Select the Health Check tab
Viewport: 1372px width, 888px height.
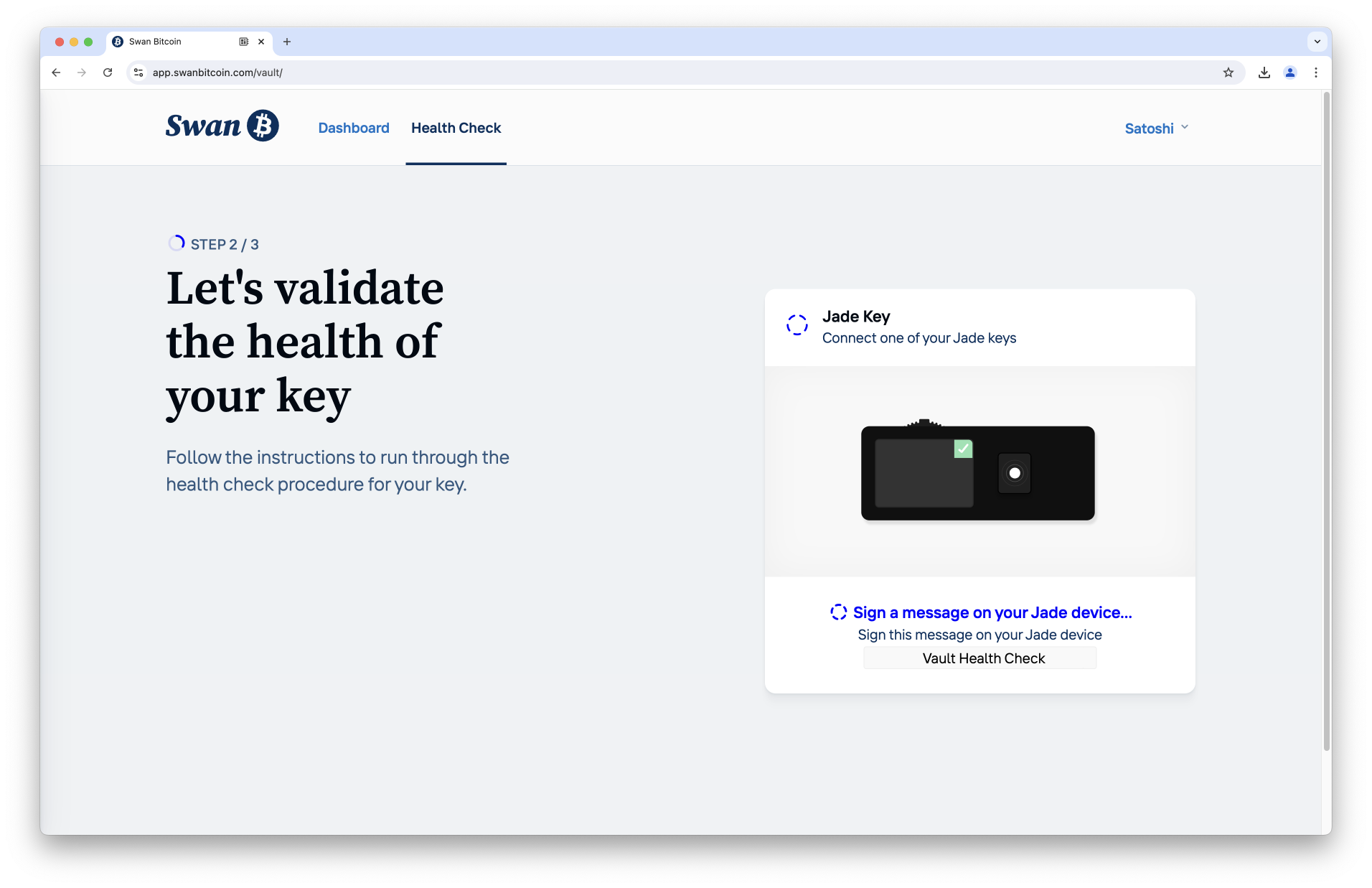tap(456, 128)
